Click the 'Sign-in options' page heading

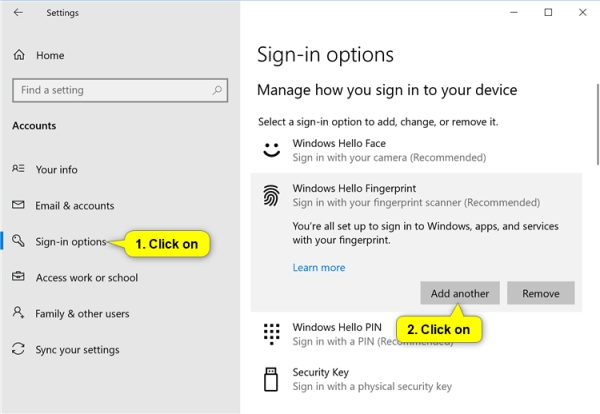(x=325, y=55)
